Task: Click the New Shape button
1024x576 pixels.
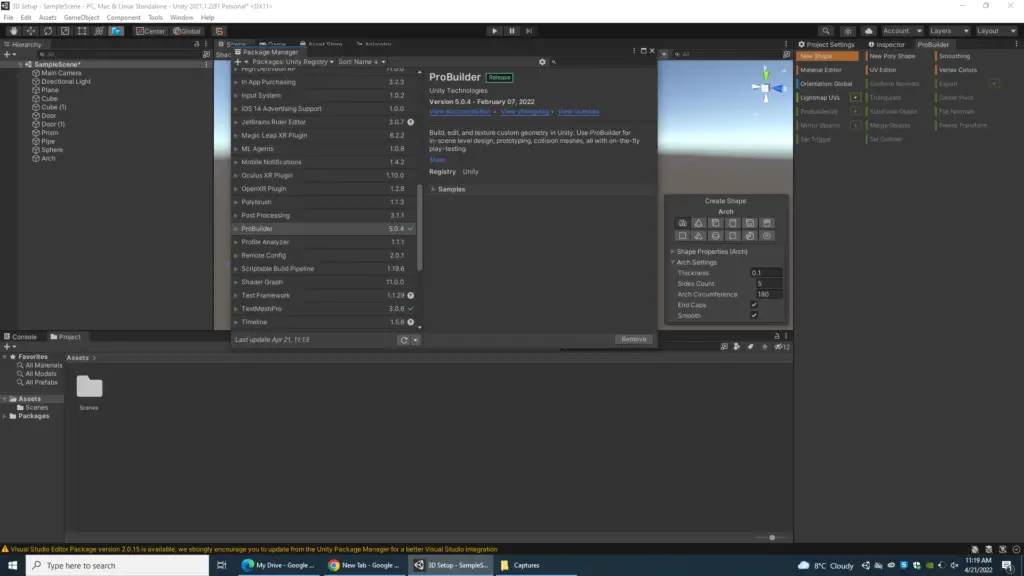Action: 828,56
